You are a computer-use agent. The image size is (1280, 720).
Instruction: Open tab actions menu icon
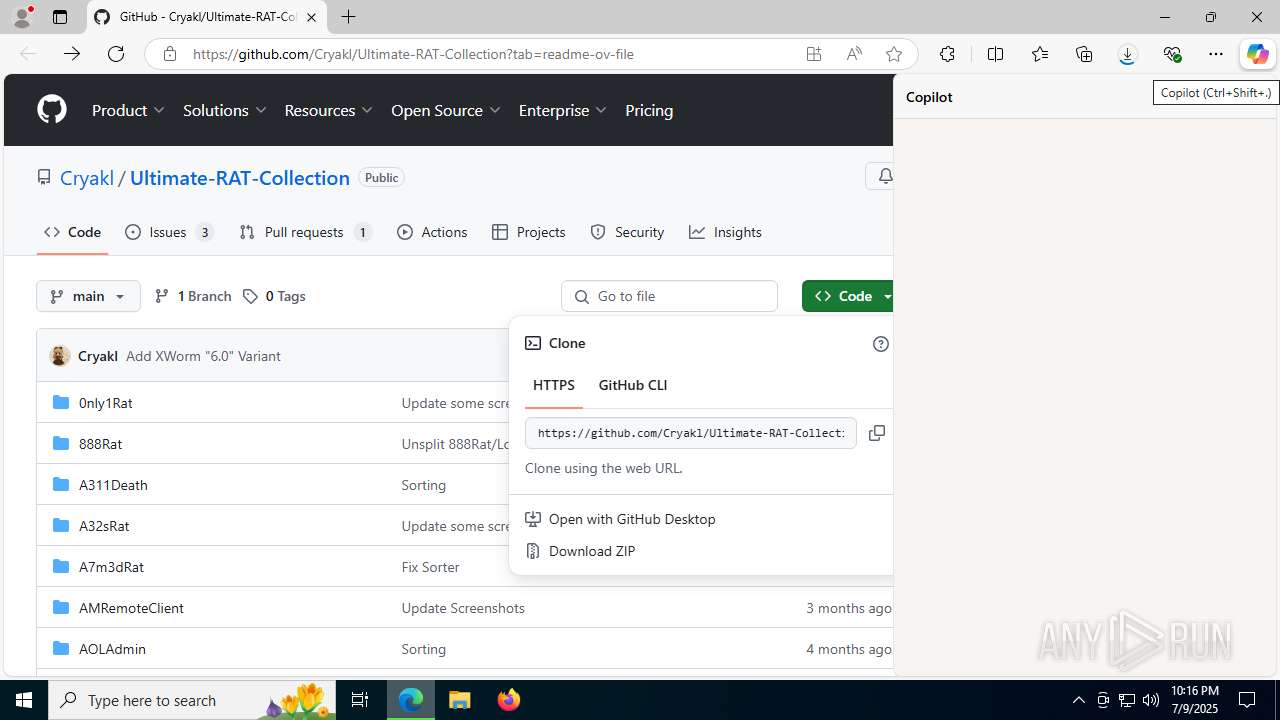(x=60, y=17)
